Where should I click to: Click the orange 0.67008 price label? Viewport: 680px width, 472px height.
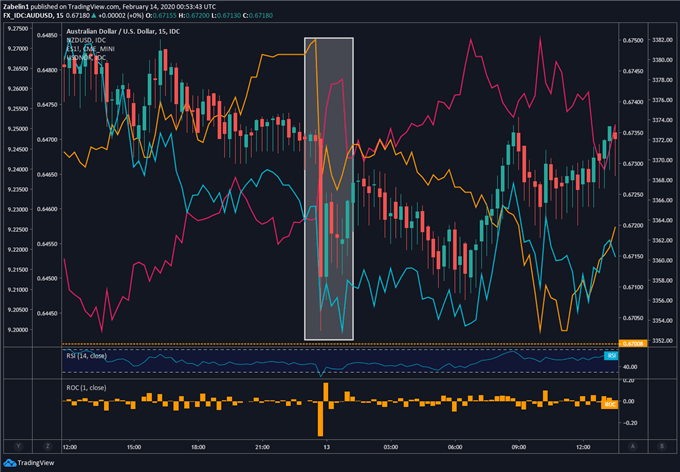(x=633, y=344)
